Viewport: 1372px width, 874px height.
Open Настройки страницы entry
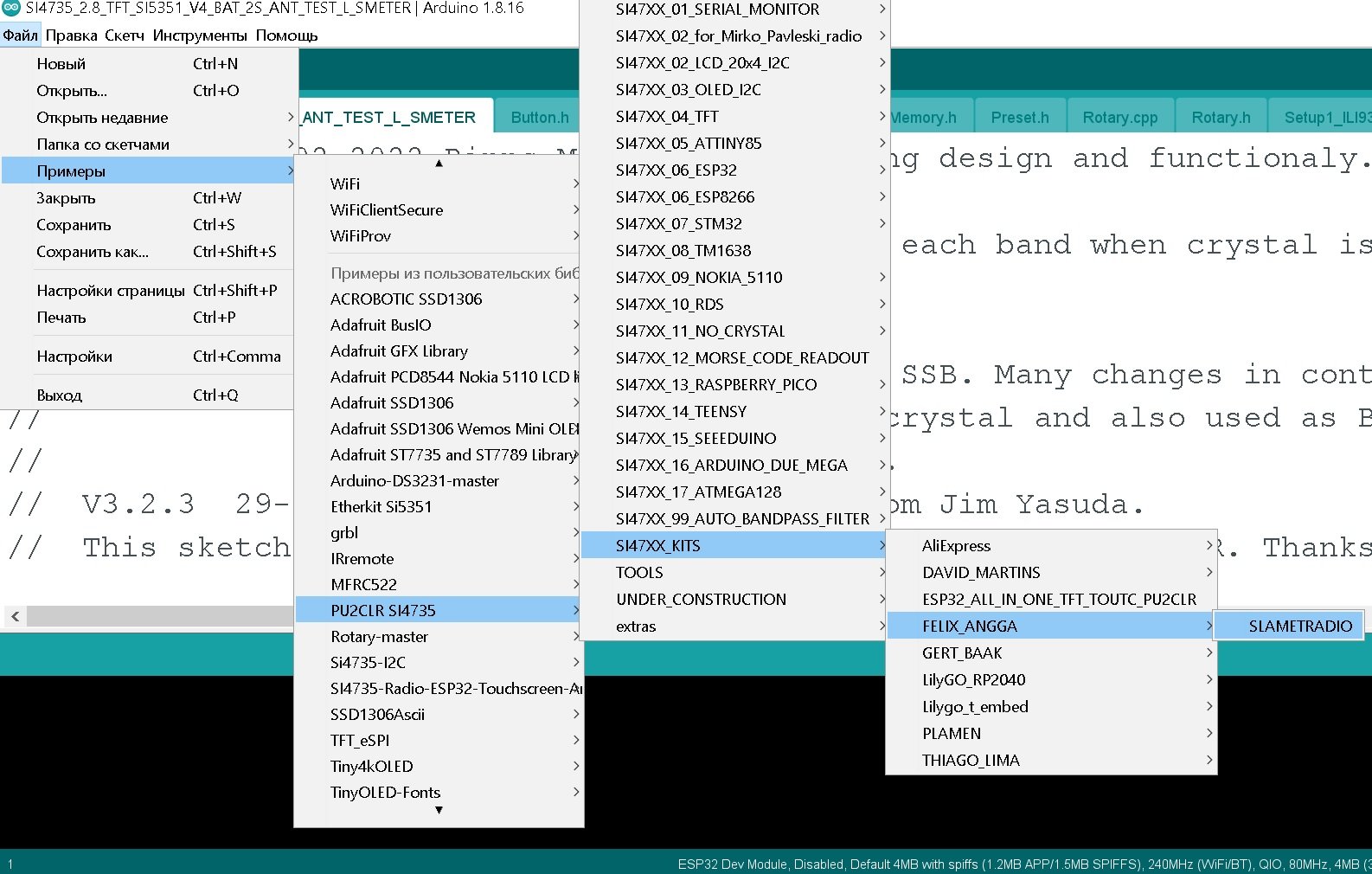pos(148,290)
